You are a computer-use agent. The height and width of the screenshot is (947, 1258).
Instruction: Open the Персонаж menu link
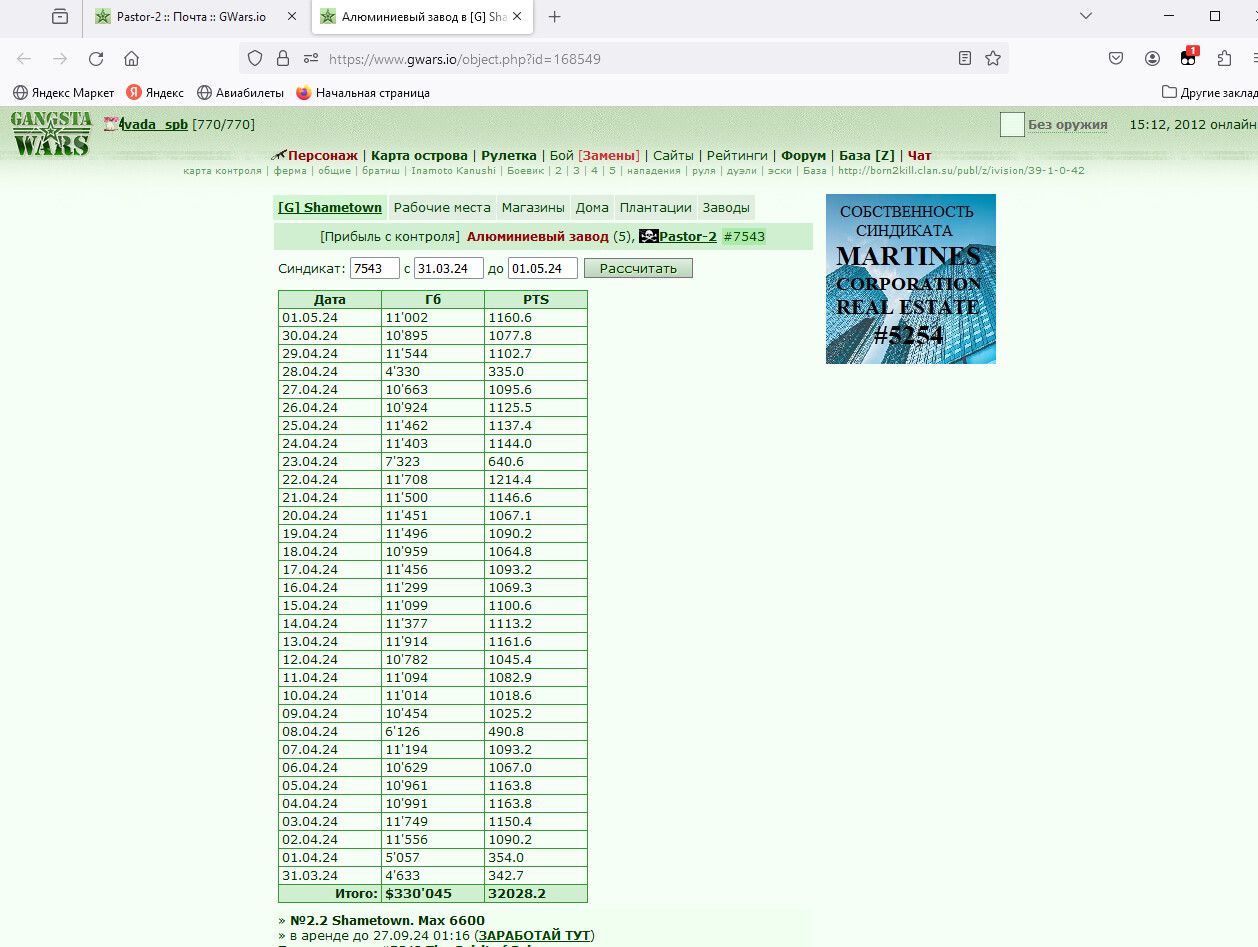point(323,155)
